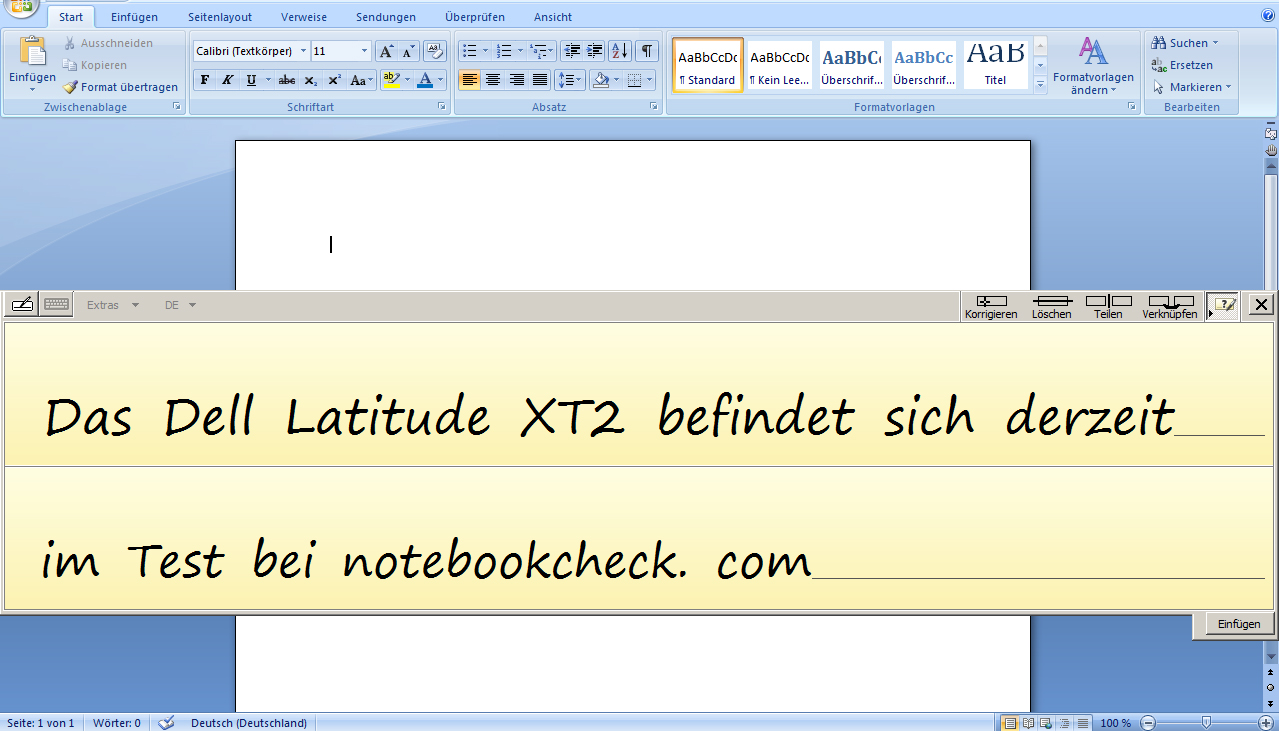
Task: Click the Löschen gesture button
Action: (1052, 307)
